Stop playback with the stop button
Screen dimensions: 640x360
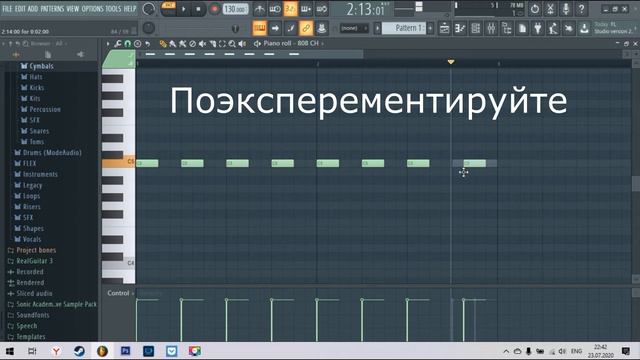198,9
